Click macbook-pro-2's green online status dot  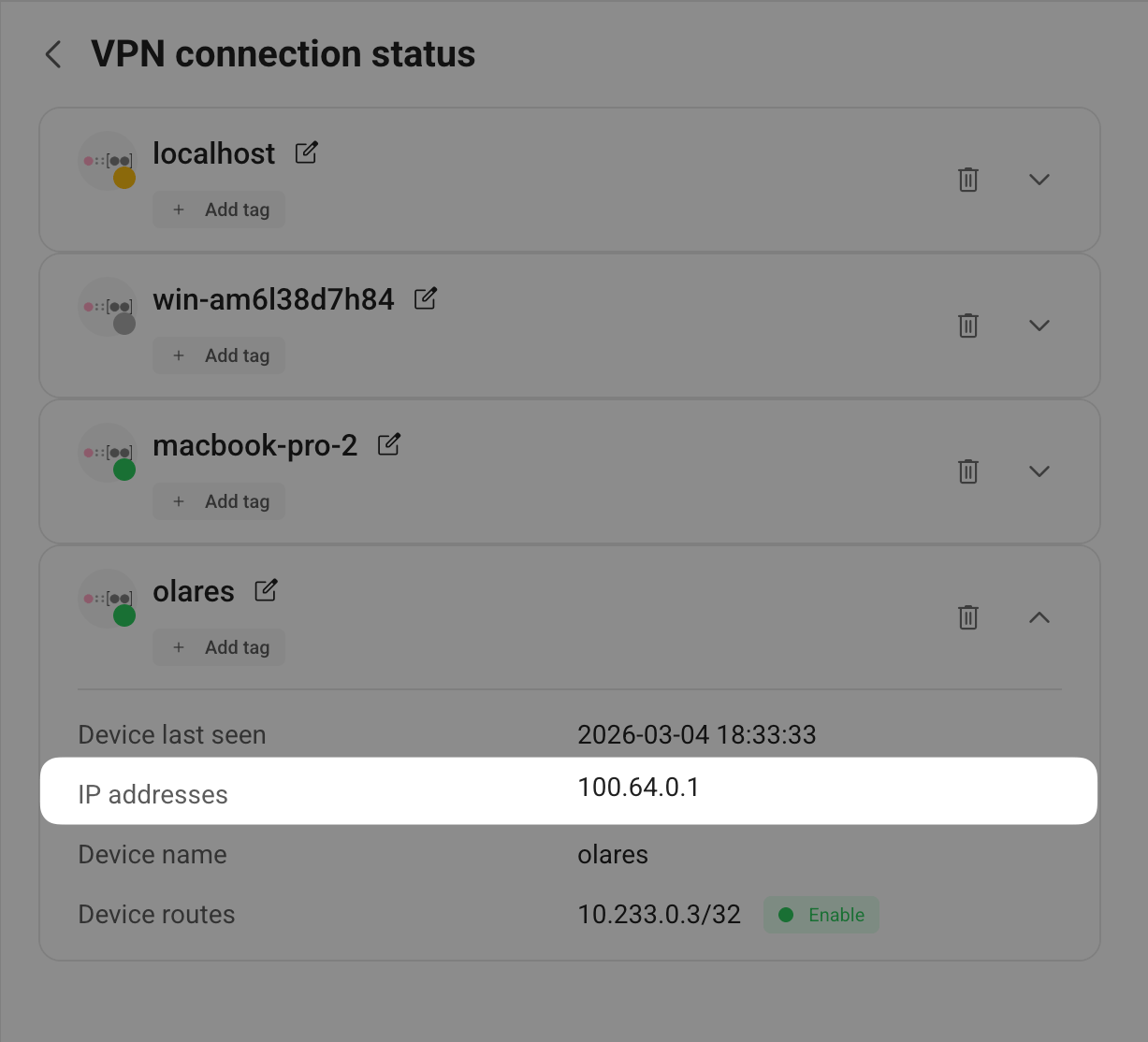[124, 470]
